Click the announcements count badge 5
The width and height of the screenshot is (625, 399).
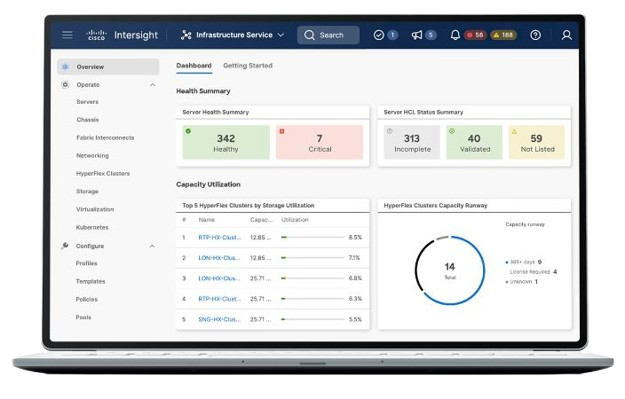tap(430, 35)
